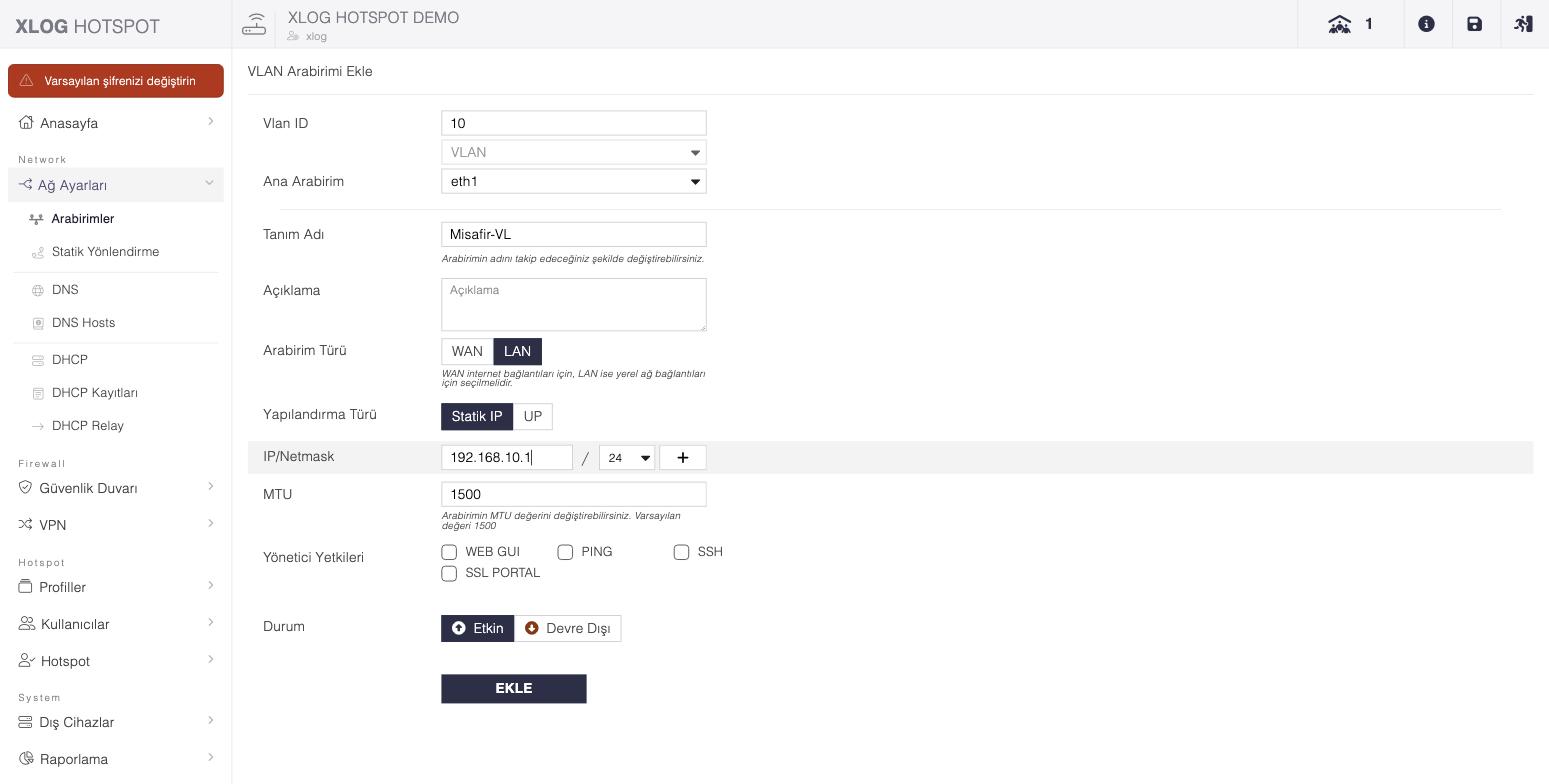Set status to Devre Dışı
The width and height of the screenshot is (1549, 784).
568,628
